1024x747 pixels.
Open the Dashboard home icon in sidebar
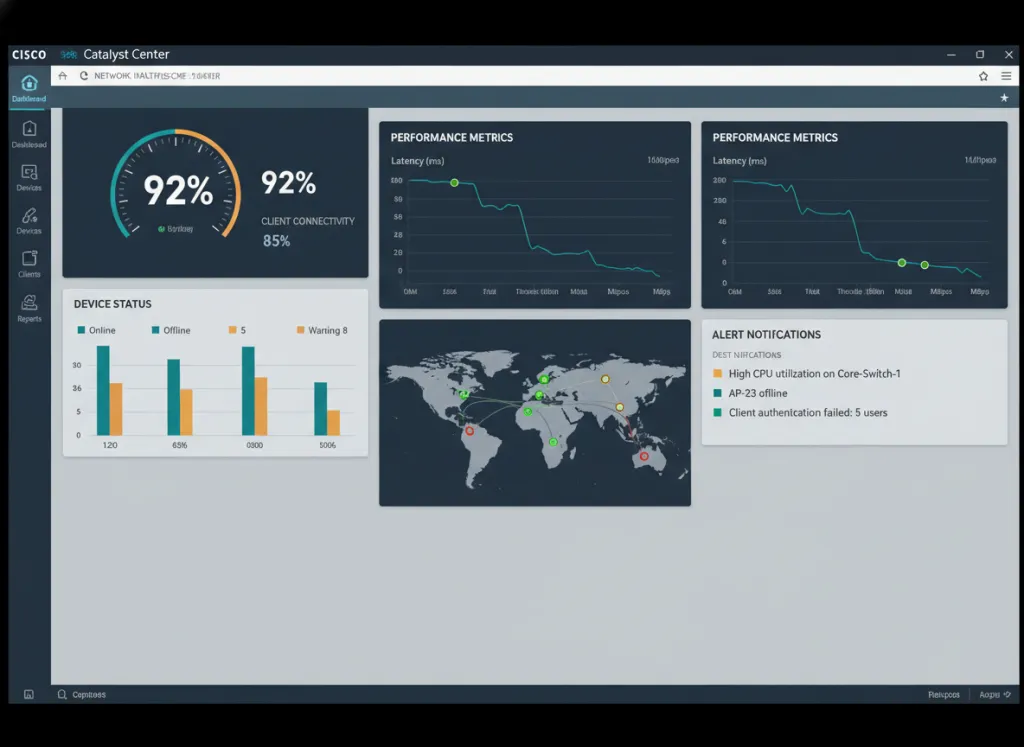pyautogui.click(x=29, y=83)
